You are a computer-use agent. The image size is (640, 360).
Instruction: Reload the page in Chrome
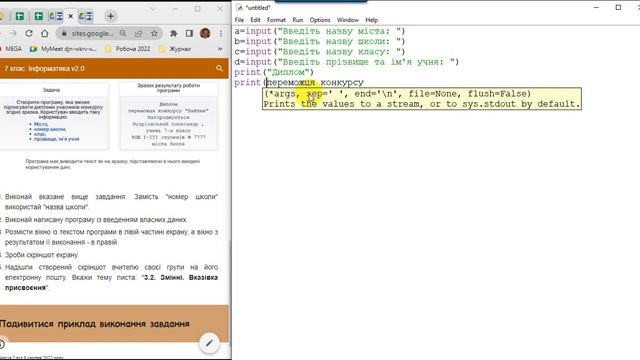coord(29,33)
